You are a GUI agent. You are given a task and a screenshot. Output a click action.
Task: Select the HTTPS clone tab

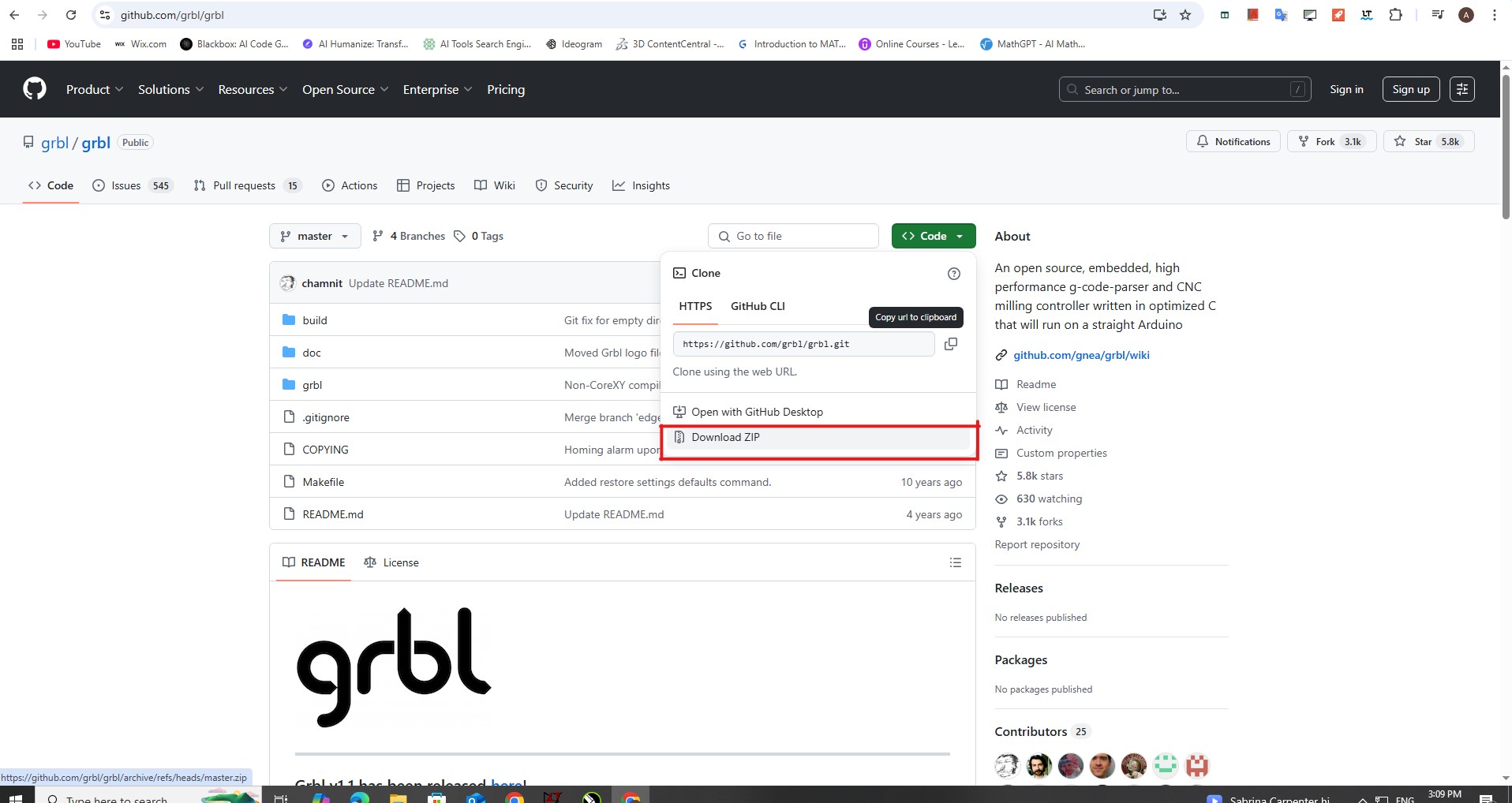tap(695, 306)
